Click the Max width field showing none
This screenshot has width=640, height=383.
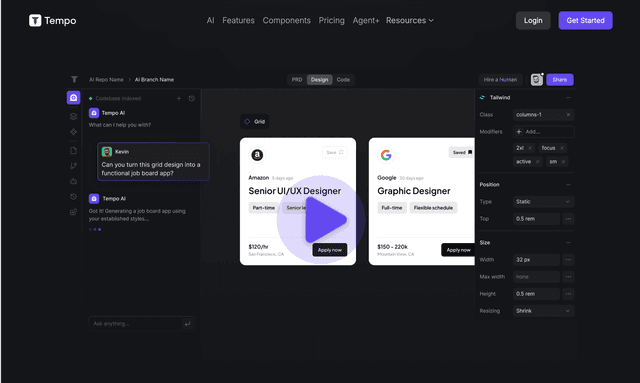[x=536, y=277]
